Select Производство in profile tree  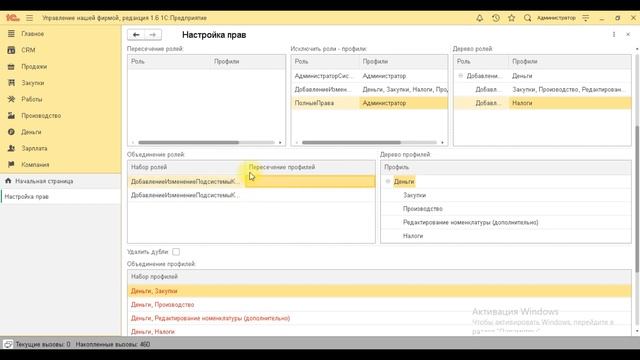point(422,209)
